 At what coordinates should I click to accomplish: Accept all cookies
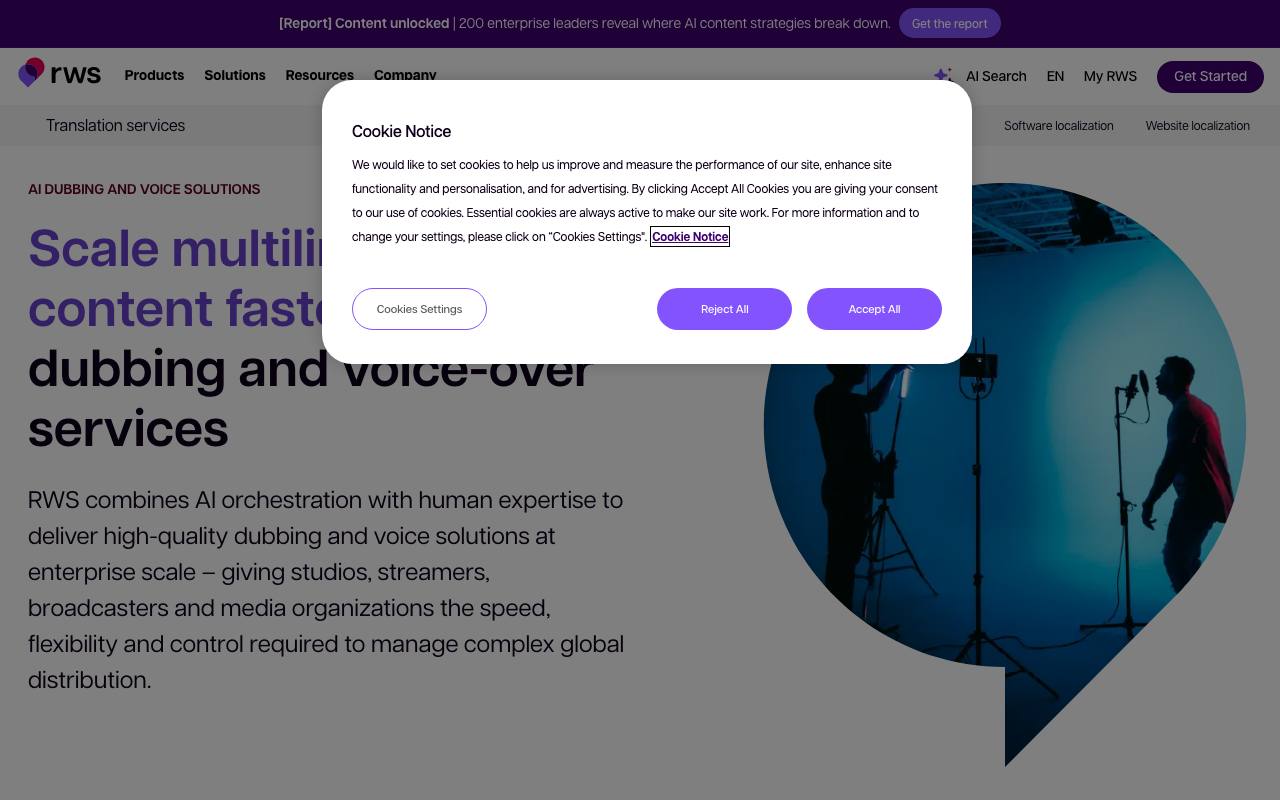[x=874, y=309]
